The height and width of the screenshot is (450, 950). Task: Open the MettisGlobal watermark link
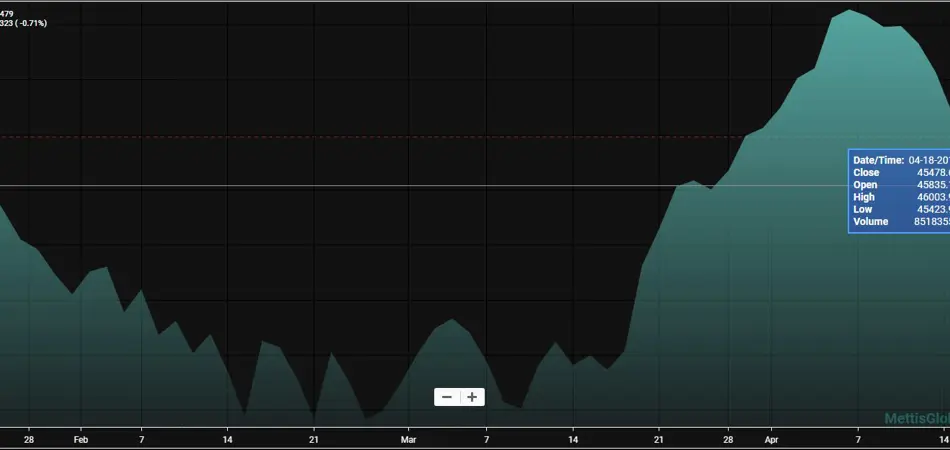(x=916, y=419)
